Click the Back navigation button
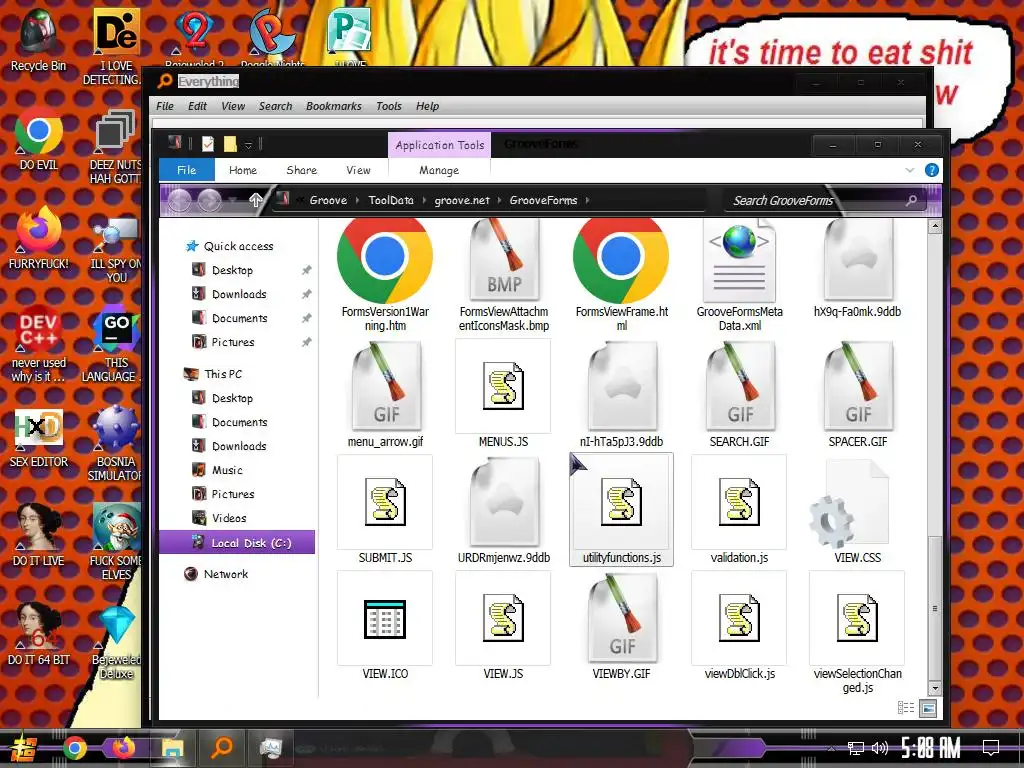 point(179,200)
